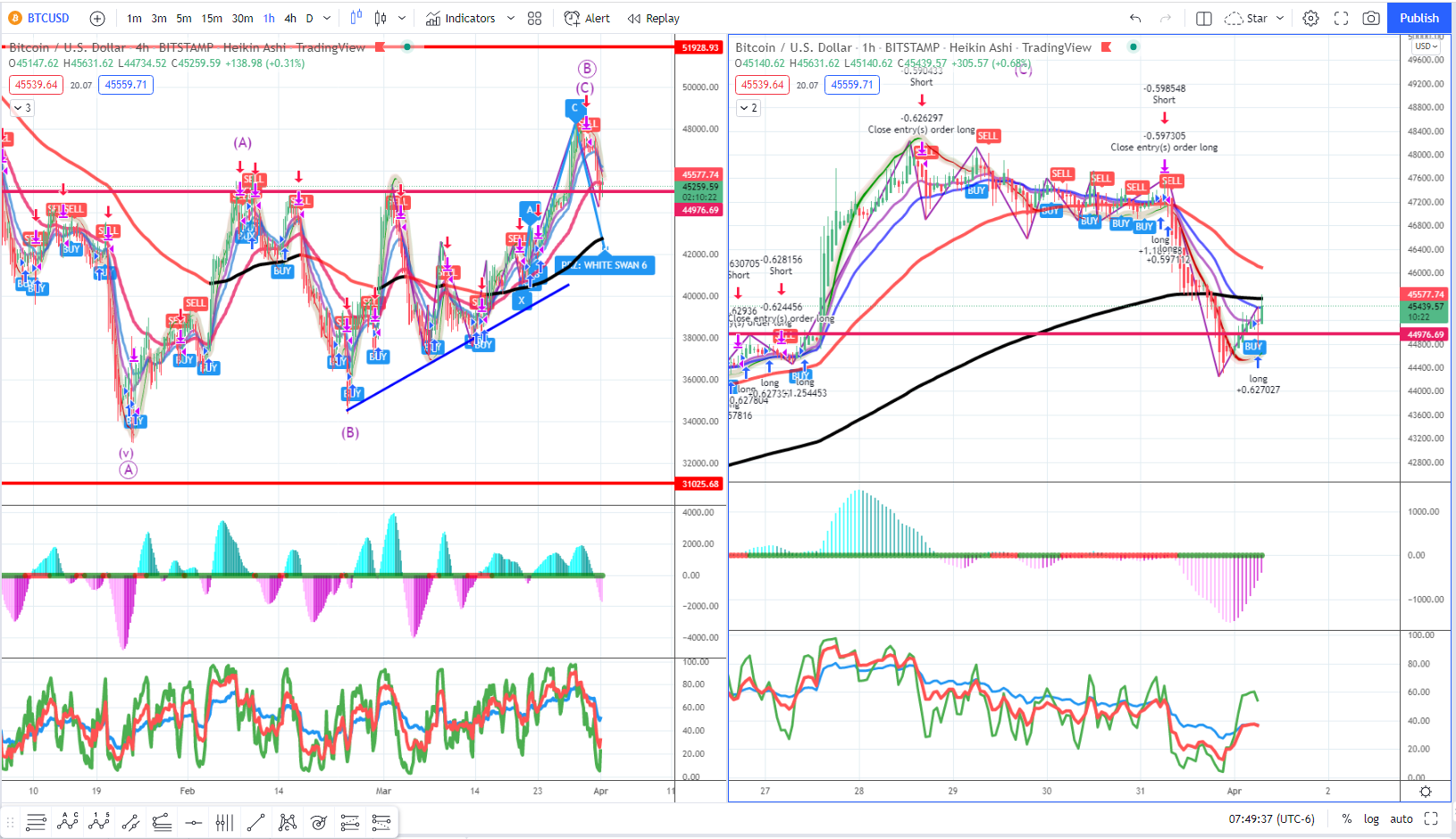The height and width of the screenshot is (839, 1456).
Task: Select the dark candlestick chart-type icon
Action: click(x=381, y=18)
